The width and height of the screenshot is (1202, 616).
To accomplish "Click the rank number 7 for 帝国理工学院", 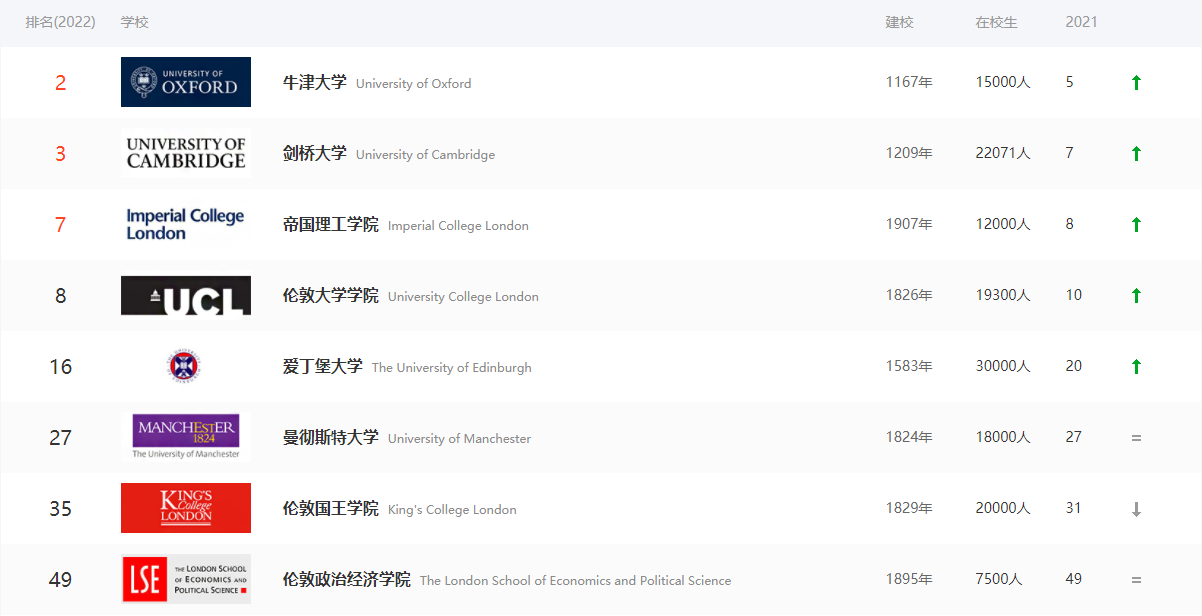I will pos(60,223).
